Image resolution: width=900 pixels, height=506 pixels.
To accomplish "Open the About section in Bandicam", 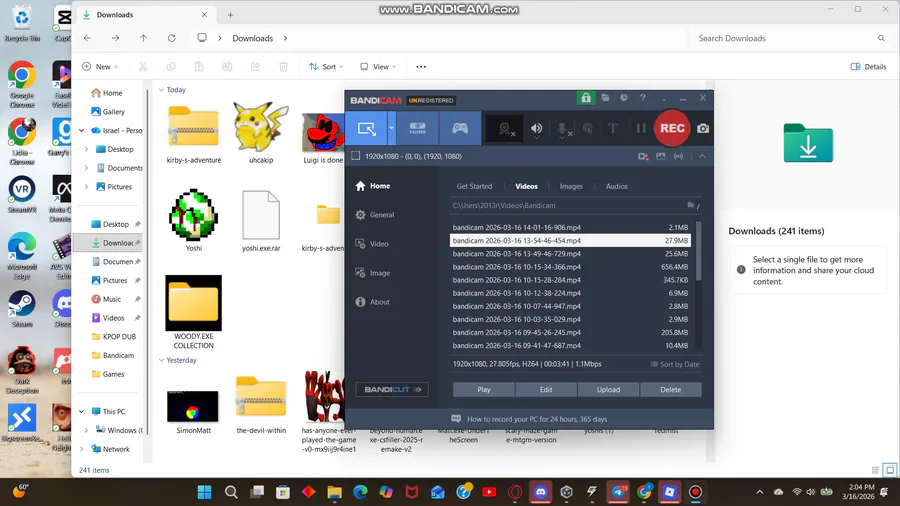I will [x=373, y=302].
